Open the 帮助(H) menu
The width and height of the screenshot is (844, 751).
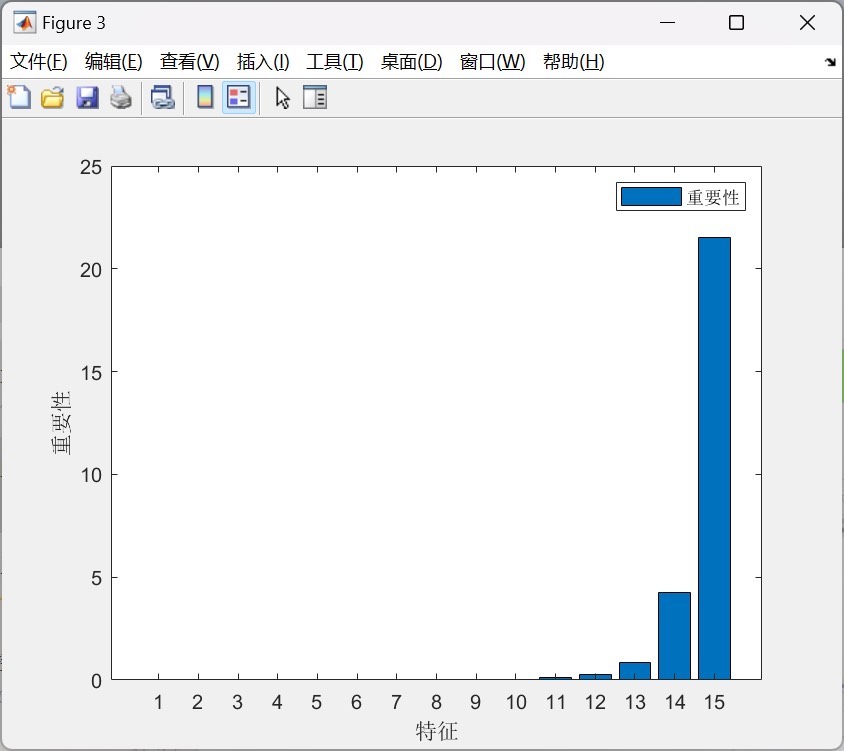tap(574, 62)
